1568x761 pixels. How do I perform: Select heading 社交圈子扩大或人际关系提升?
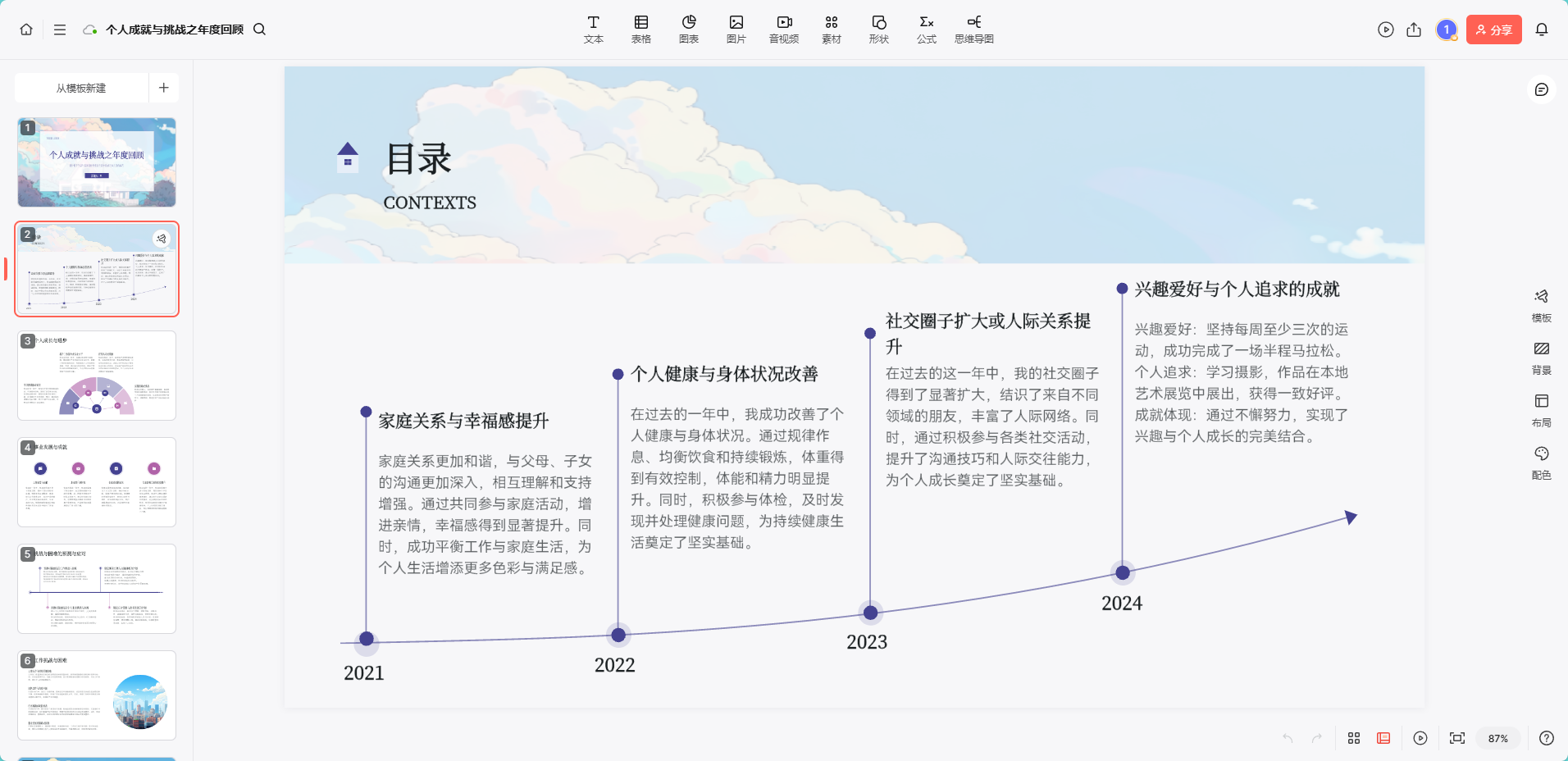[x=988, y=334]
